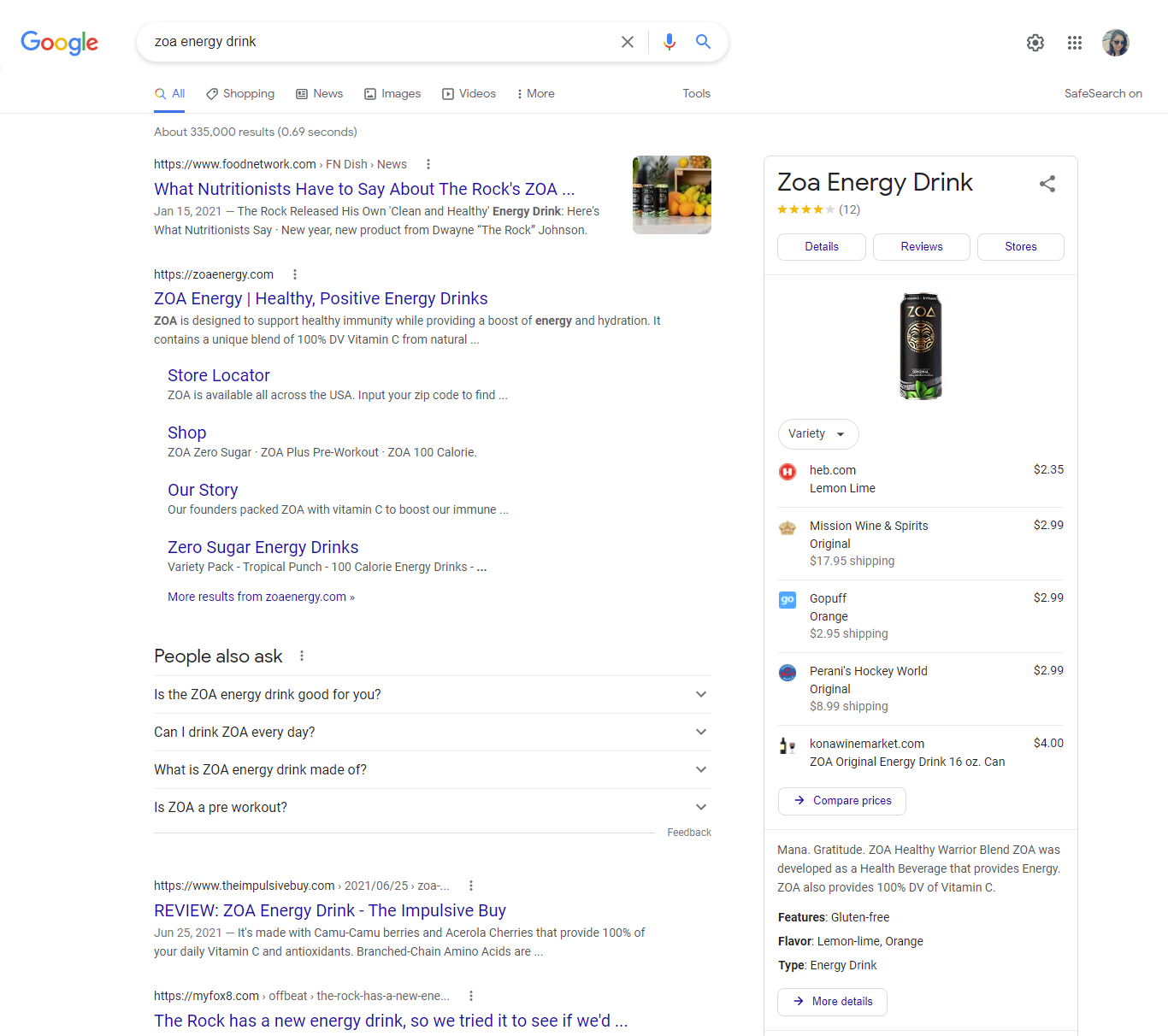Open options menu for the Food Network result
Screen dimensions: 1168x1036
point(428,164)
